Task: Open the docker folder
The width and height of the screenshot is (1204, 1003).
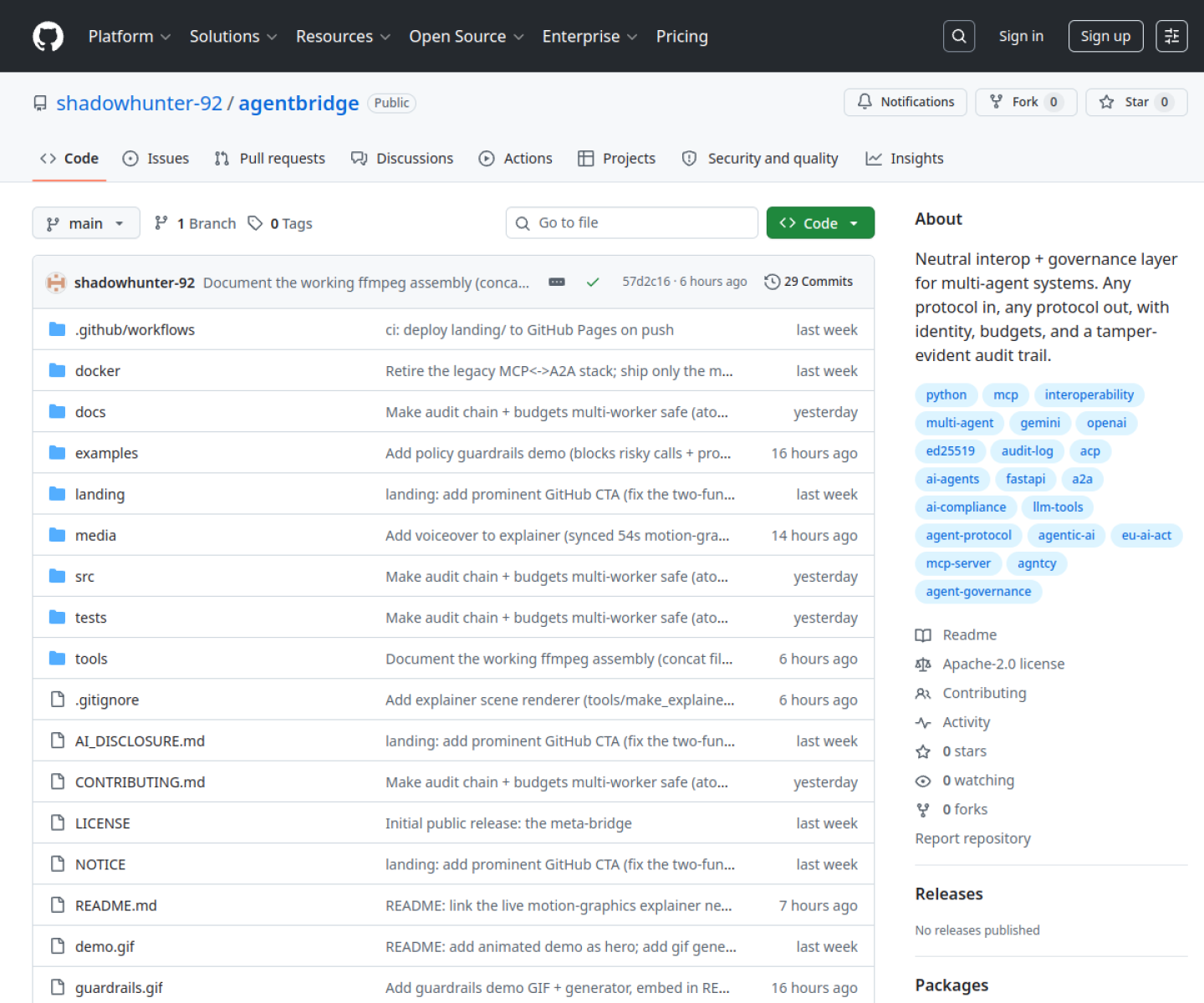Action: [x=98, y=370]
